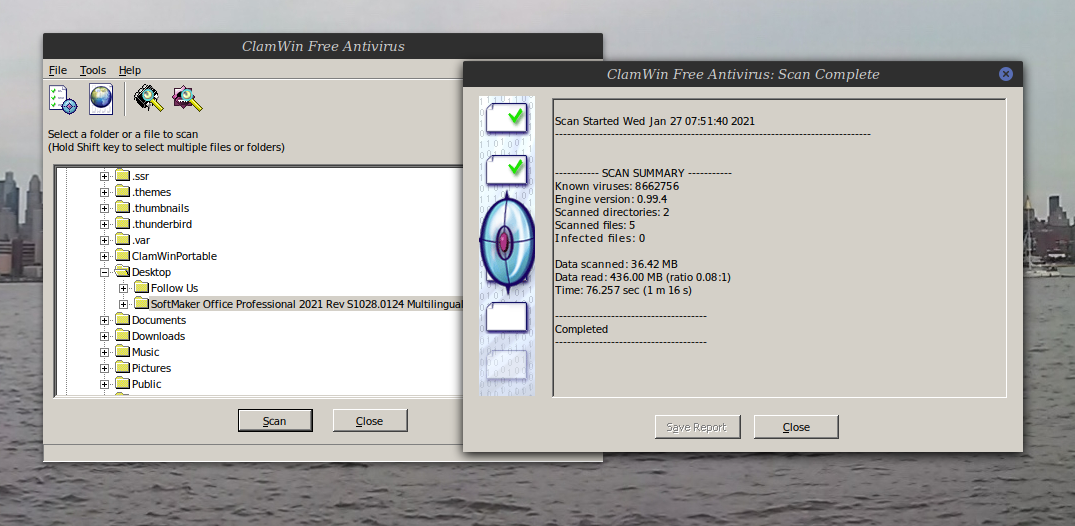1075x526 pixels.
Task: Click the folder icon beside .ssr
Action: click(x=122, y=176)
